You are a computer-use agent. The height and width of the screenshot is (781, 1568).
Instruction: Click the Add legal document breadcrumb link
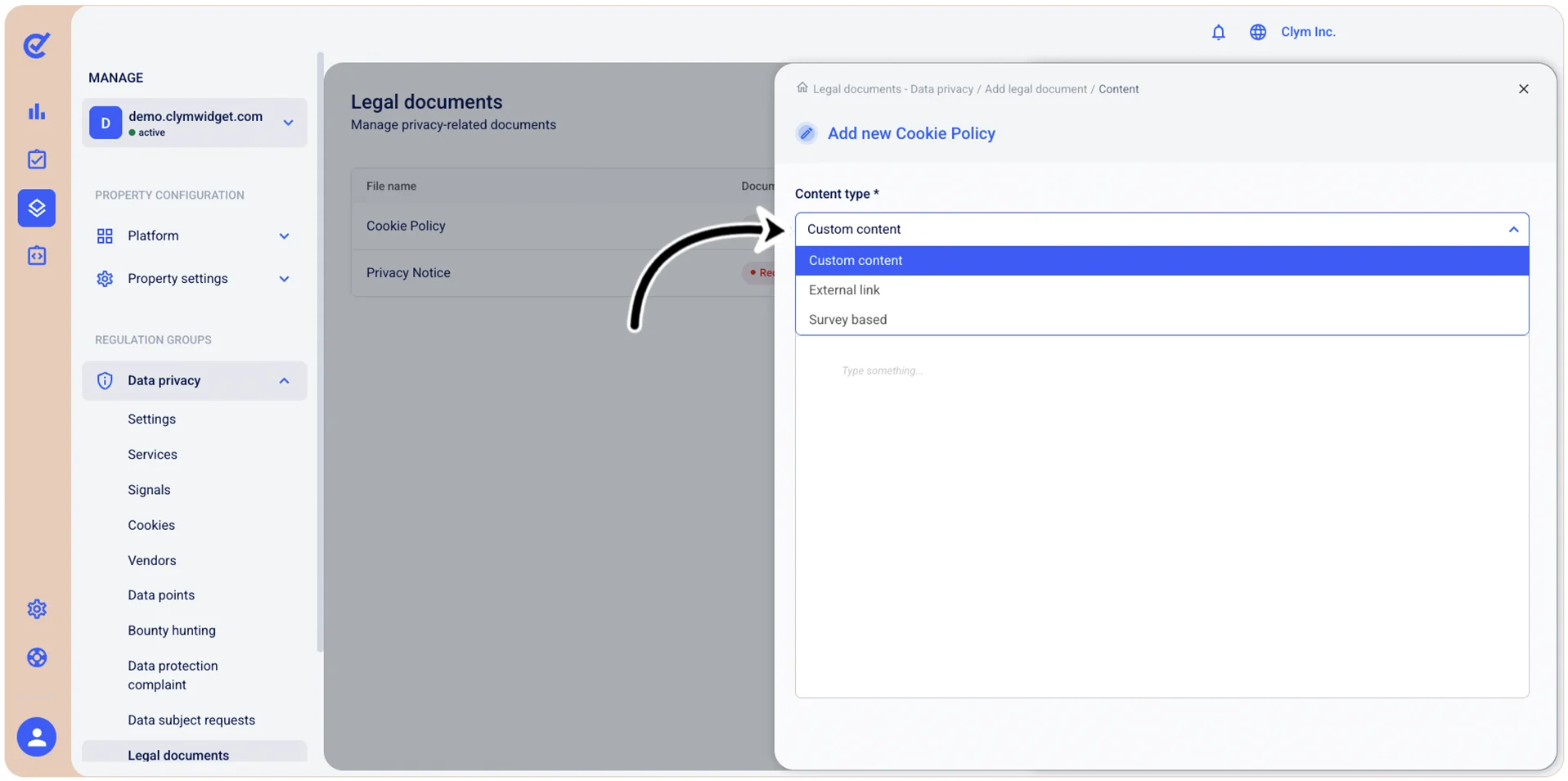coord(1036,89)
